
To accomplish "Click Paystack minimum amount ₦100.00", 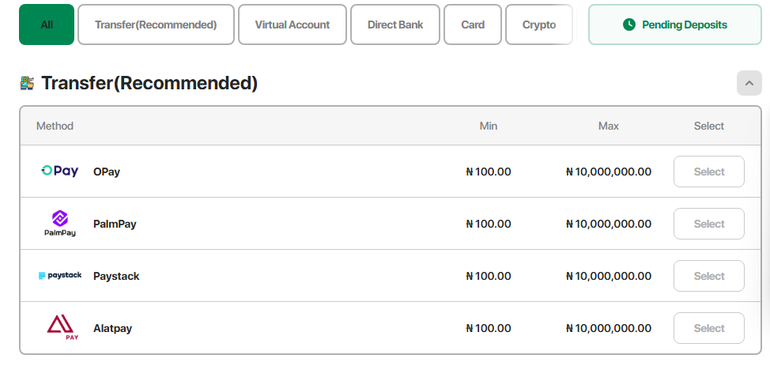I will coord(488,276).
